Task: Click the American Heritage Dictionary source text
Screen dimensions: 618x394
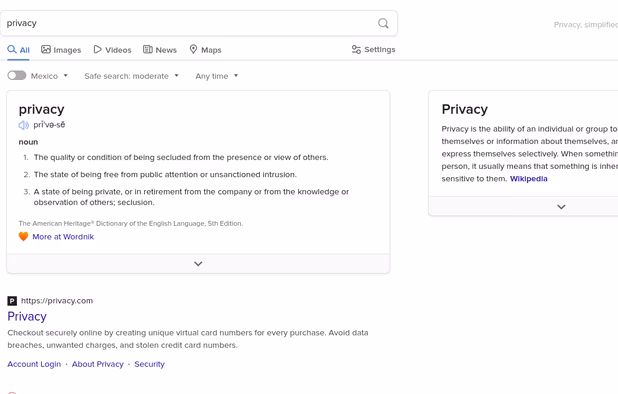Action: click(x=131, y=223)
